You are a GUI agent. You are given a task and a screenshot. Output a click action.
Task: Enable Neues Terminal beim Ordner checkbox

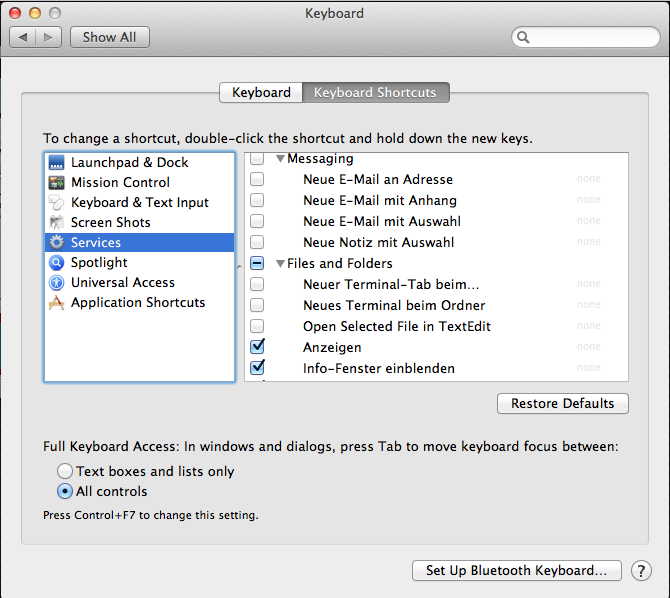pos(257,305)
